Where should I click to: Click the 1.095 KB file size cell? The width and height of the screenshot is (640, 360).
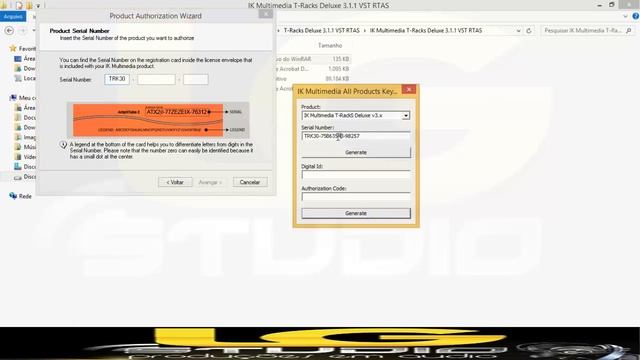coord(338,69)
